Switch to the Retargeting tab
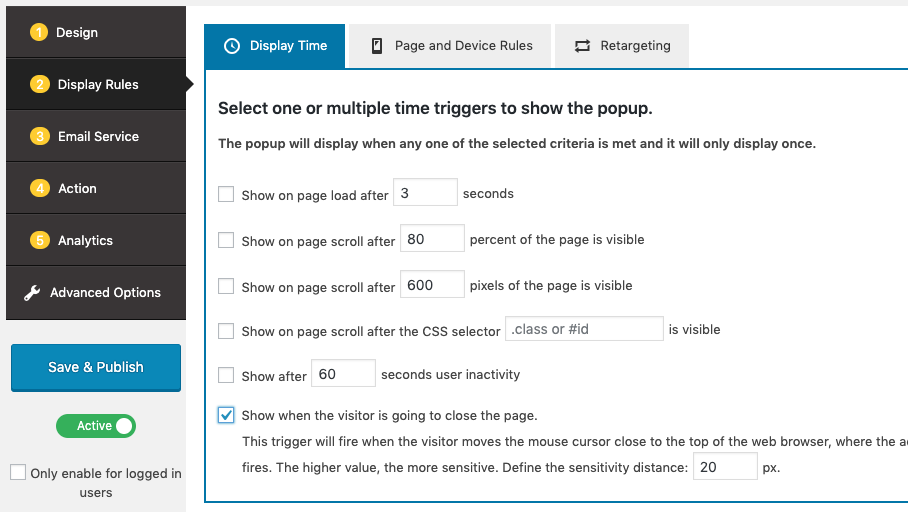This screenshot has height=512, width=908. 622,46
